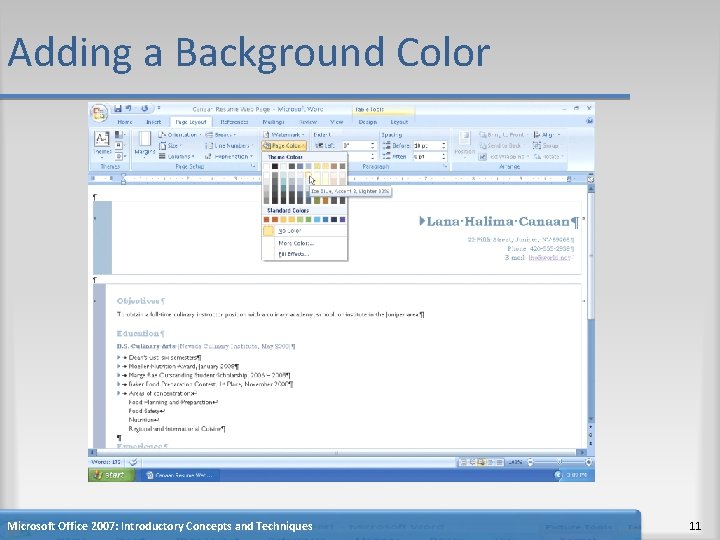Screen dimensions: 720x540
Task: Open the Position menu
Action: pos(464,145)
